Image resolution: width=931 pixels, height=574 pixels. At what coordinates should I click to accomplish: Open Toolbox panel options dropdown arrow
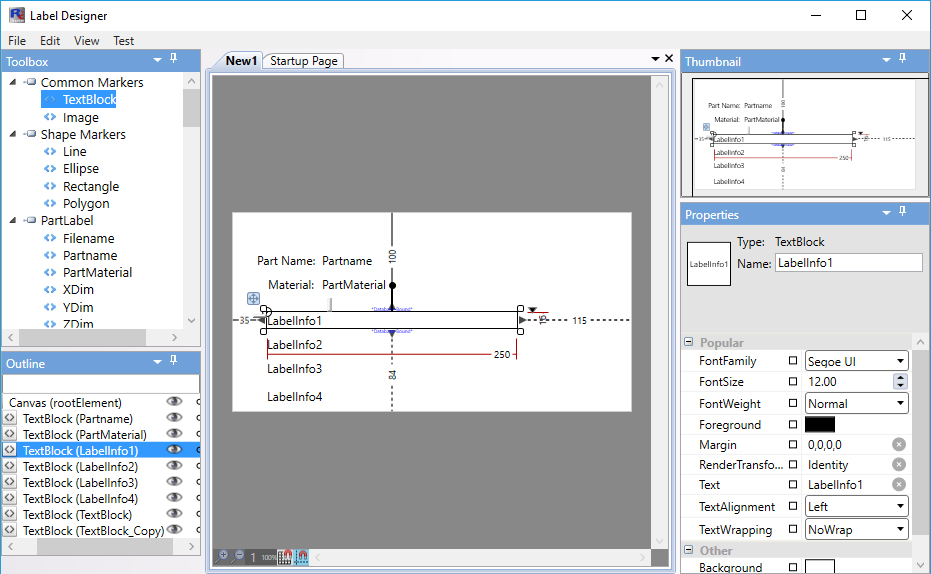point(157,59)
